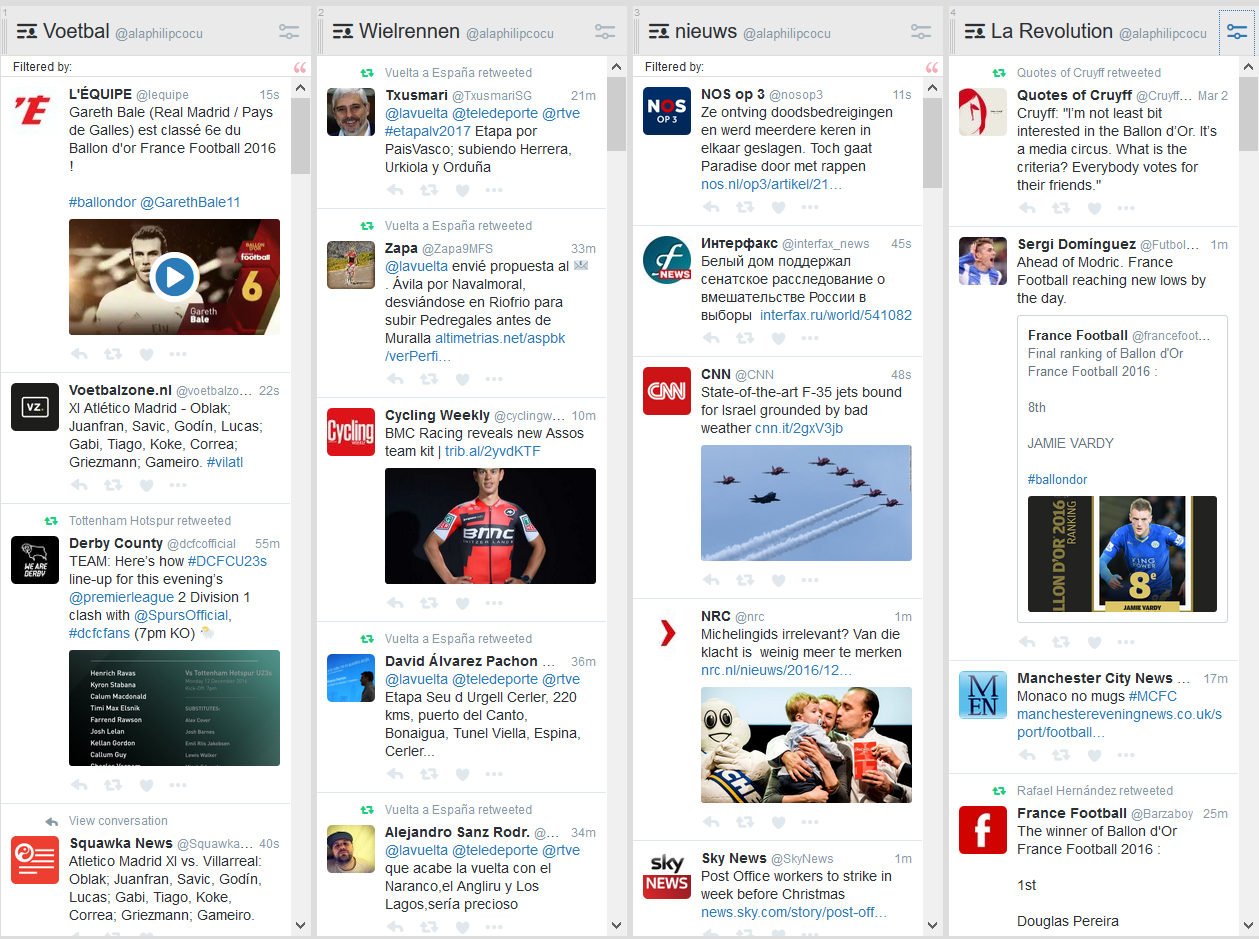The width and height of the screenshot is (1259, 939).
Task: Like the NOS op 3 tweet
Action: click(x=778, y=207)
